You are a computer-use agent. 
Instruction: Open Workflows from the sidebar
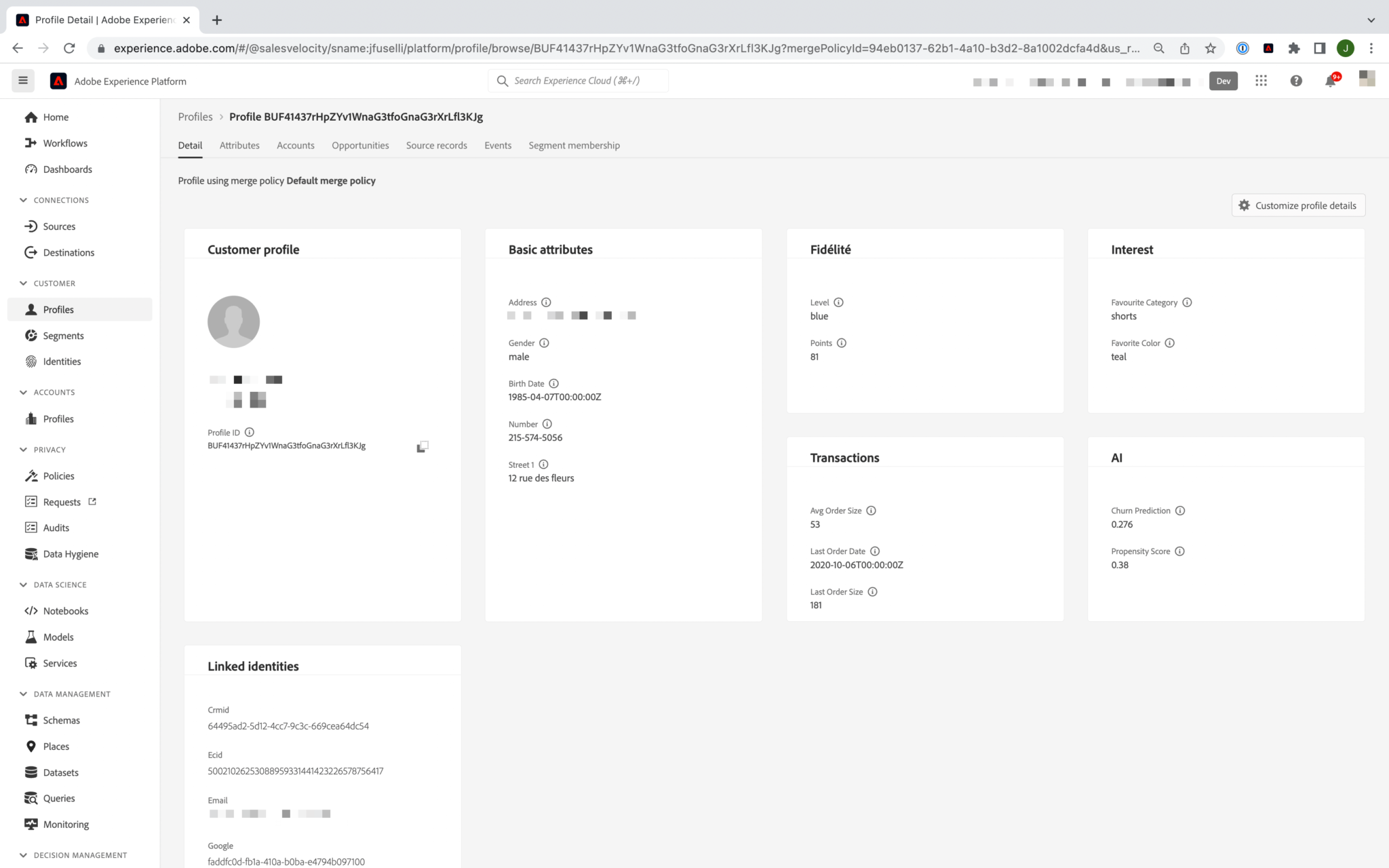coord(64,143)
